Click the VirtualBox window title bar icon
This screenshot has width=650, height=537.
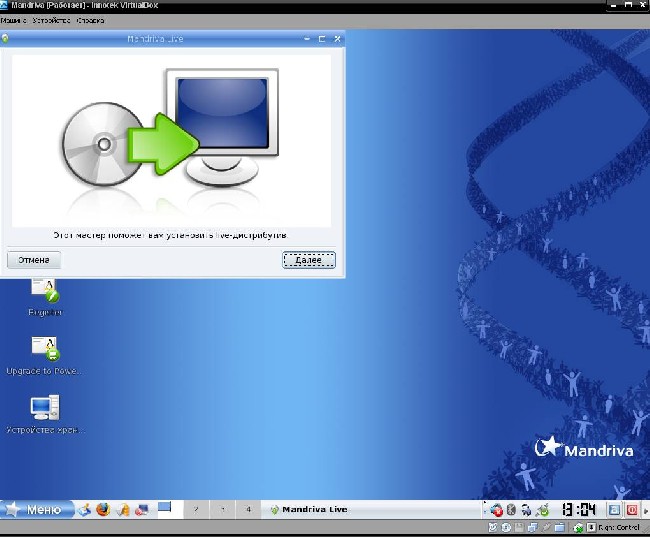(x=4, y=5)
